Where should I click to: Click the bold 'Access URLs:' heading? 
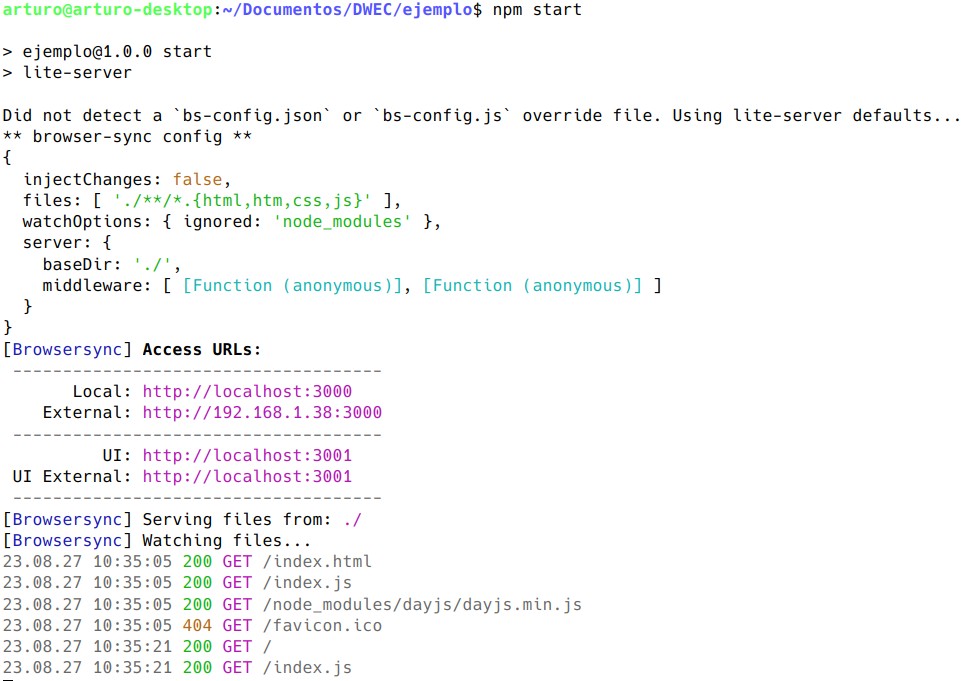[x=202, y=349]
